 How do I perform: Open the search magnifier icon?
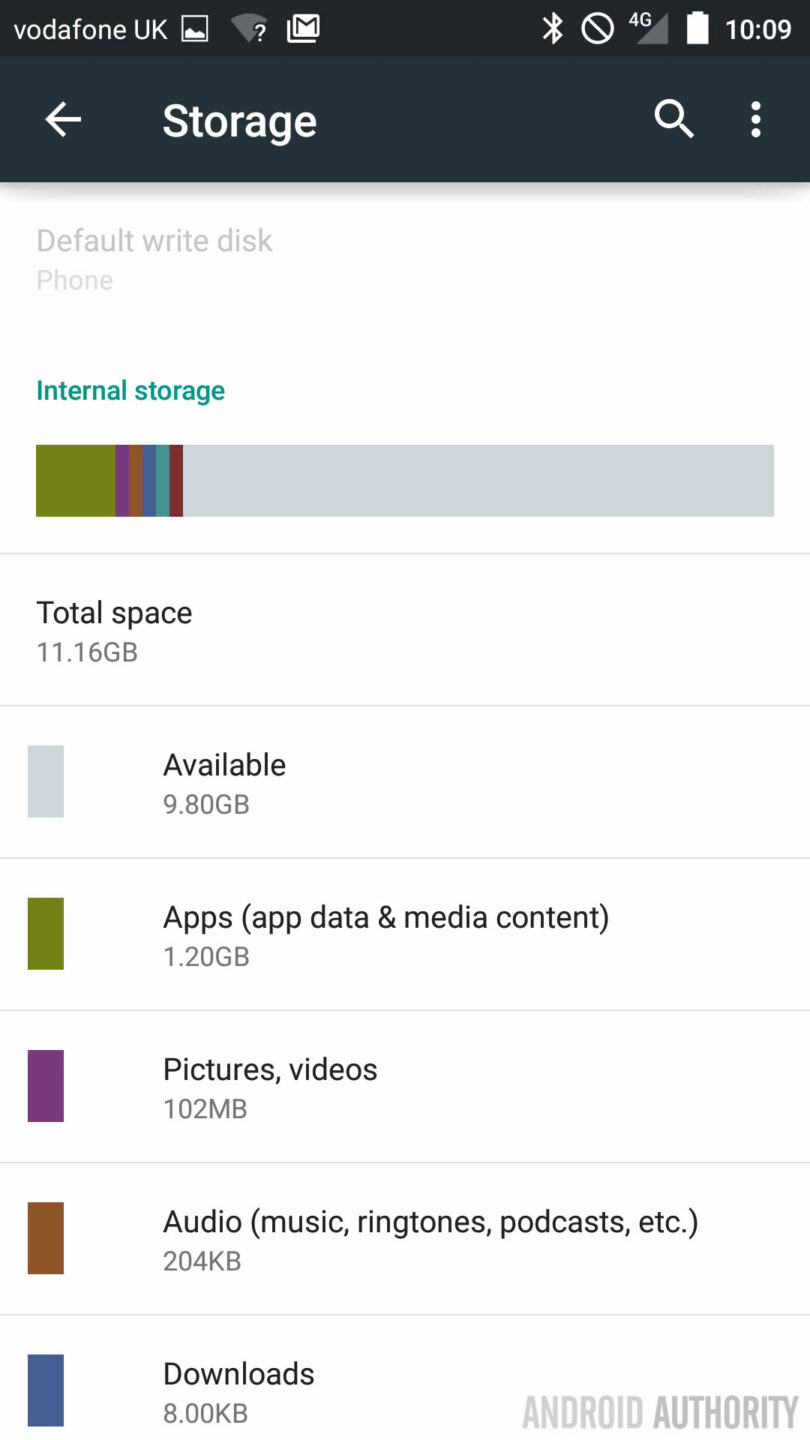[674, 120]
